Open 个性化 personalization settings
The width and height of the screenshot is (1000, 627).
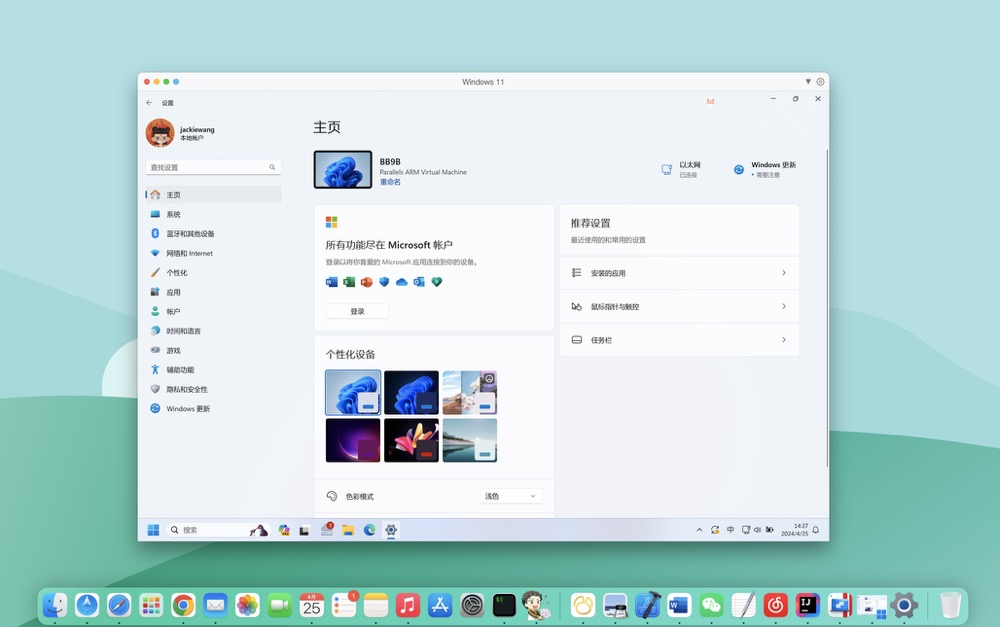point(213,272)
